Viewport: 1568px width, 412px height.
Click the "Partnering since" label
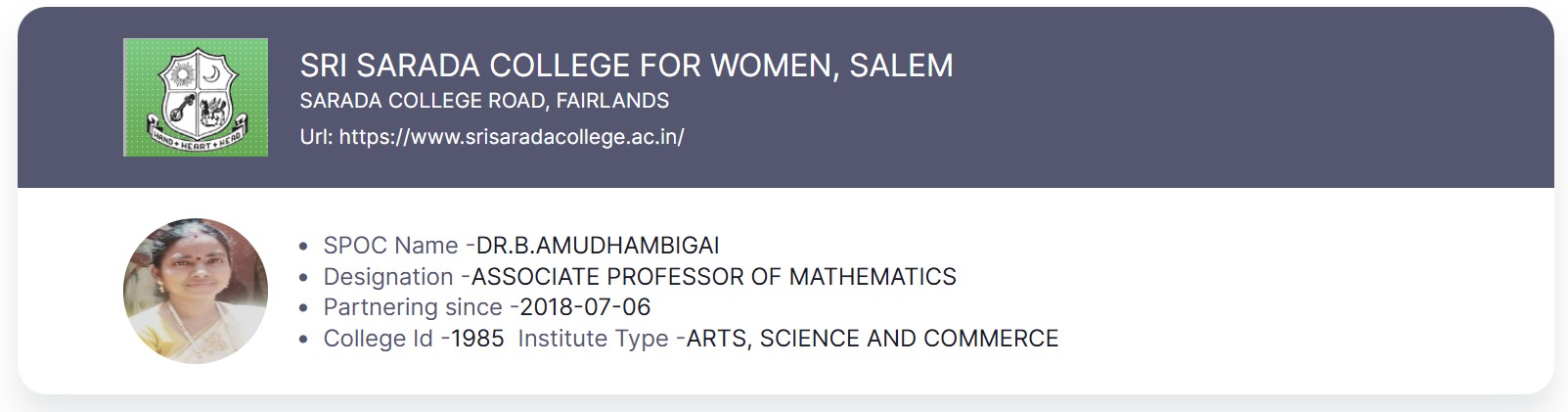(413, 307)
